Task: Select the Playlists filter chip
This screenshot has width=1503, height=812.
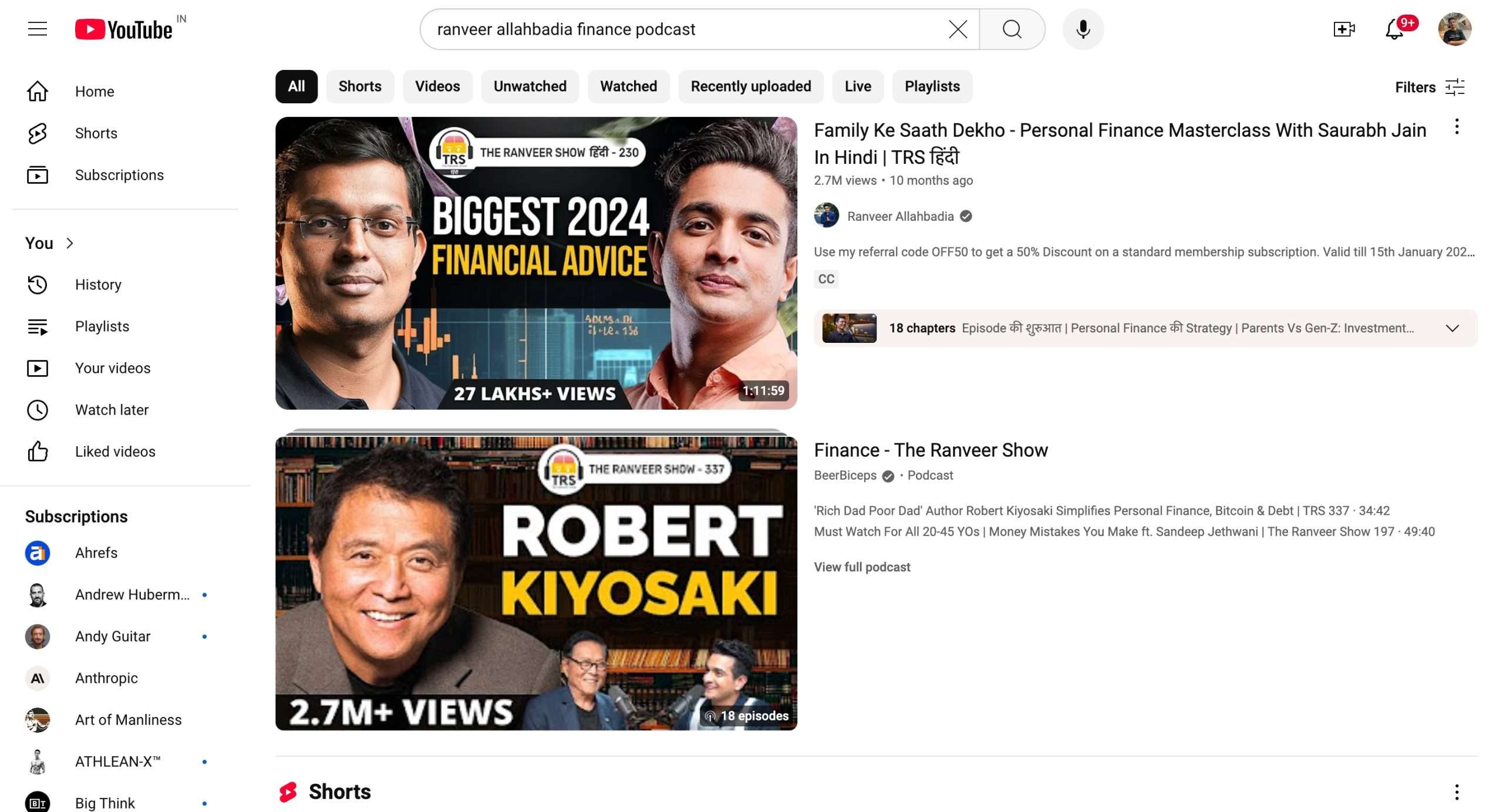Action: [932, 86]
